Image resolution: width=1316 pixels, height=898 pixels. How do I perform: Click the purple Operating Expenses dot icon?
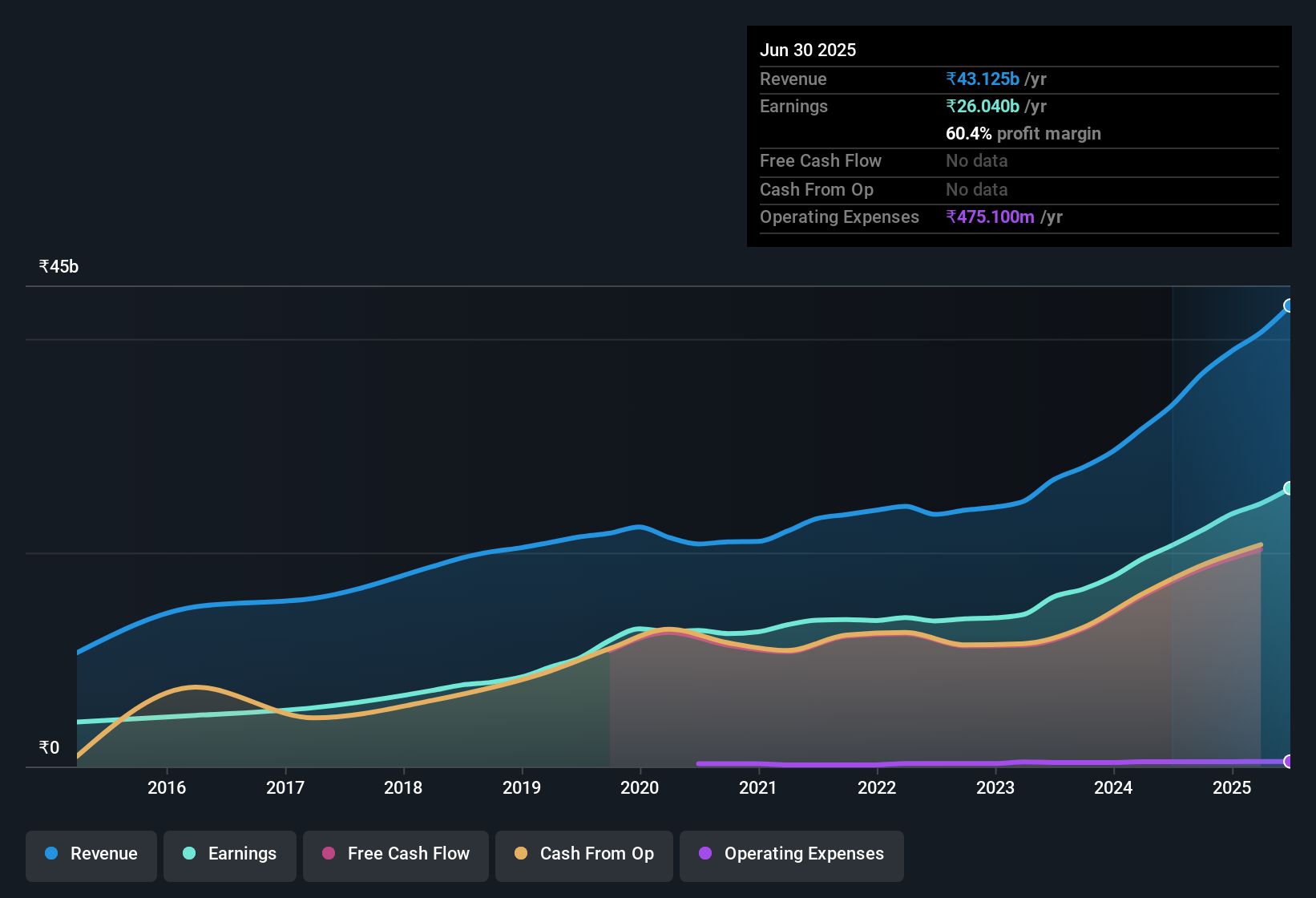[x=705, y=854]
